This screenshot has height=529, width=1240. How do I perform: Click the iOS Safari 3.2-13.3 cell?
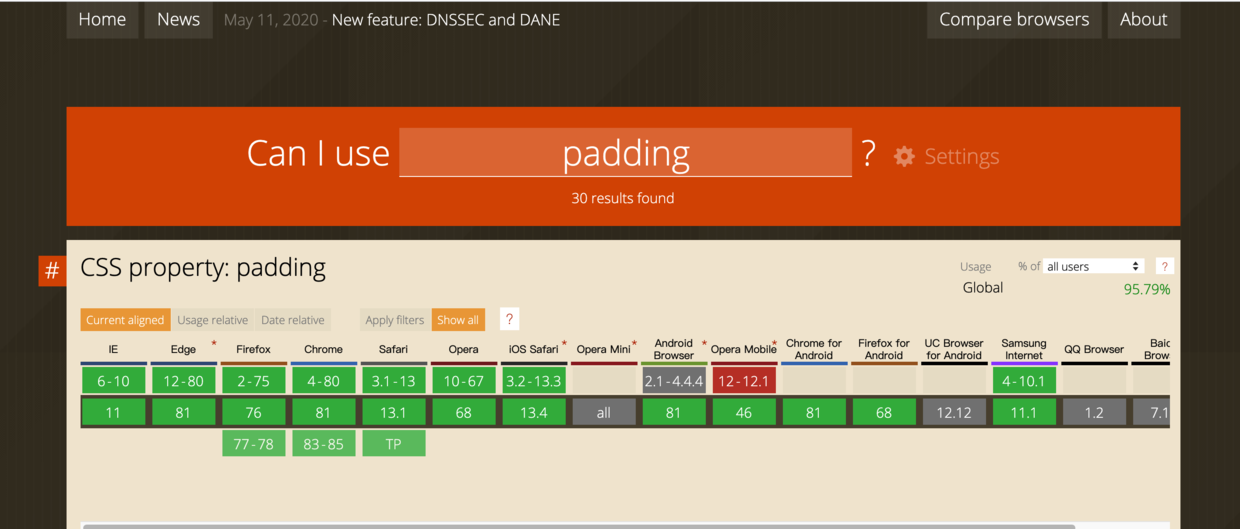click(533, 380)
